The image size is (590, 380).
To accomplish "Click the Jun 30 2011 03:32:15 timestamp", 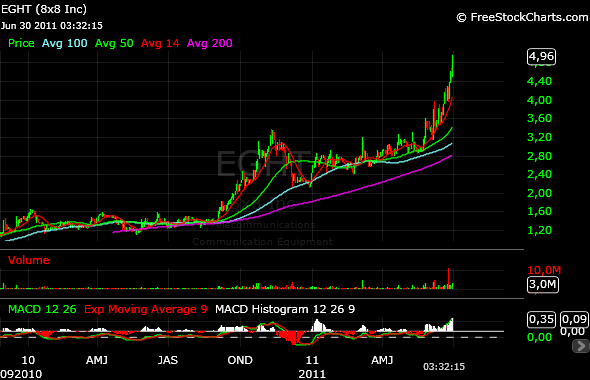I will pyautogui.click(x=52, y=26).
